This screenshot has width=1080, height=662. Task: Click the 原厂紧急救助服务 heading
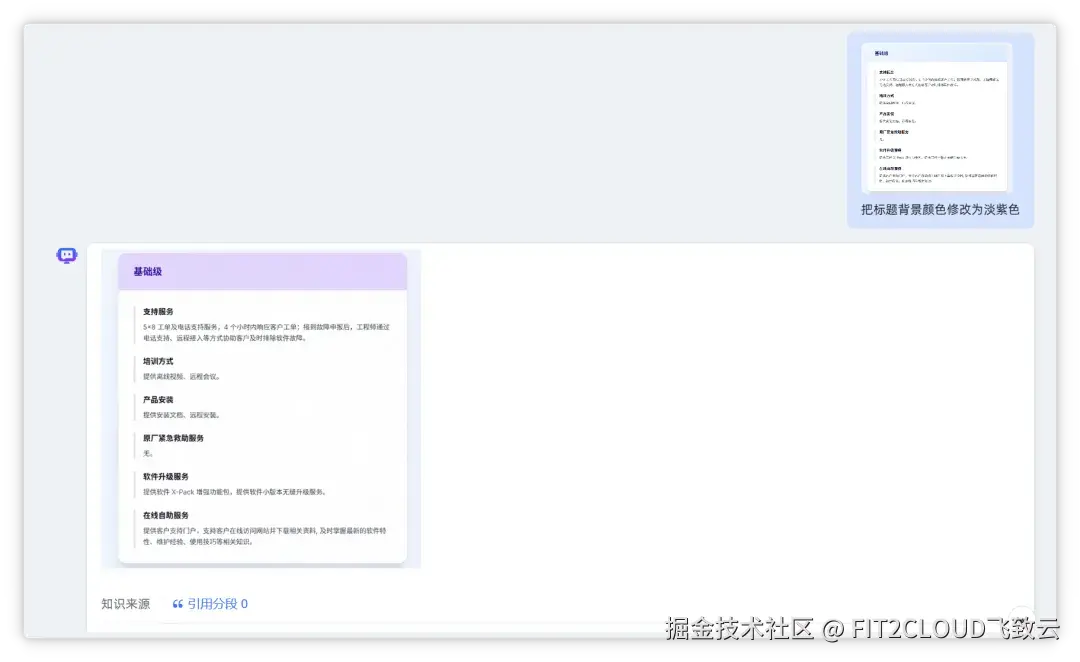click(174, 438)
